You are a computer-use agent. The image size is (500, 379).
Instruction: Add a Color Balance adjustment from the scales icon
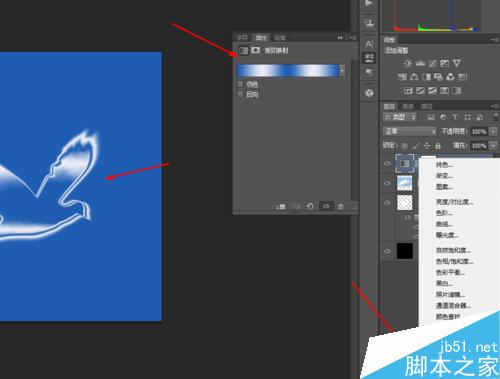tap(414, 77)
